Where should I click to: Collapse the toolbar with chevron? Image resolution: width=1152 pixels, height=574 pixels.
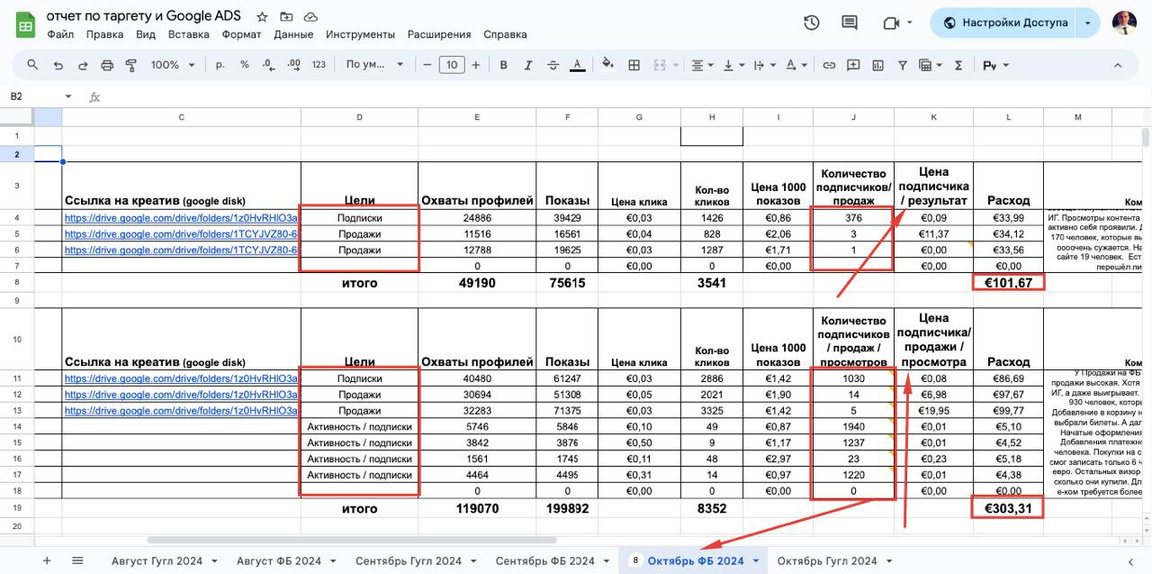pos(1117,65)
